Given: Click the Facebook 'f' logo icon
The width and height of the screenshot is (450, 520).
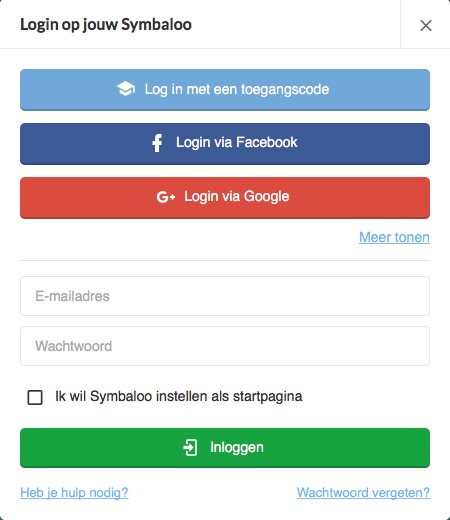Looking at the screenshot, I should 157,143.
